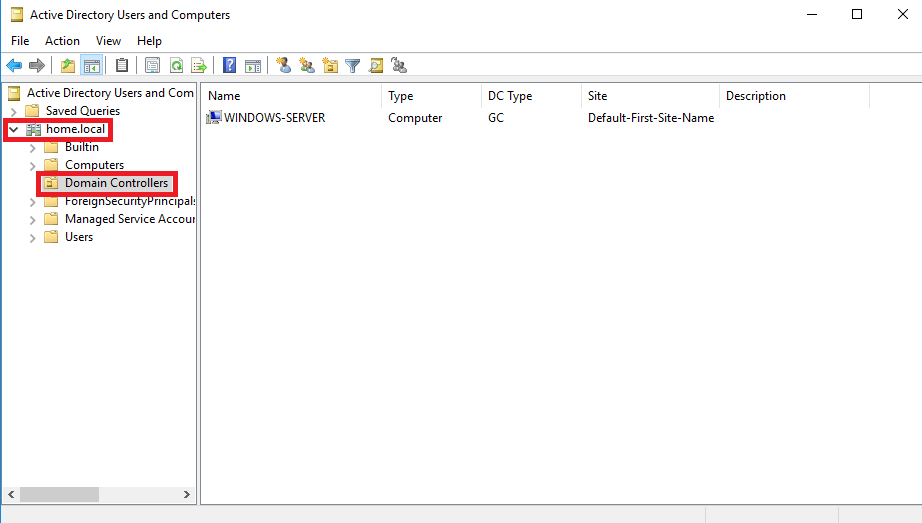Select Managed Service Accounts in tree
The image size is (922, 523).
tap(129, 219)
